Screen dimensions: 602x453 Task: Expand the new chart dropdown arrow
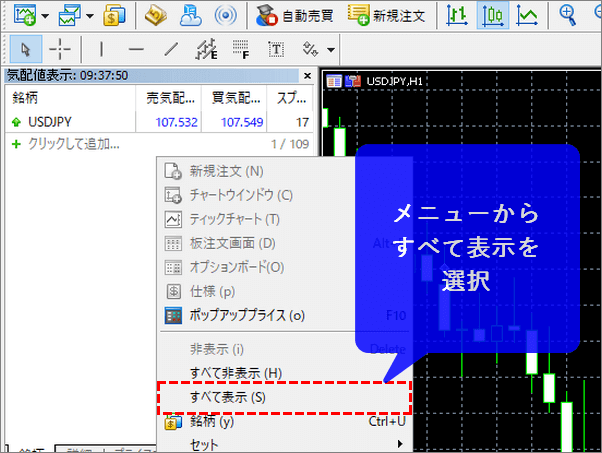[45, 16]
